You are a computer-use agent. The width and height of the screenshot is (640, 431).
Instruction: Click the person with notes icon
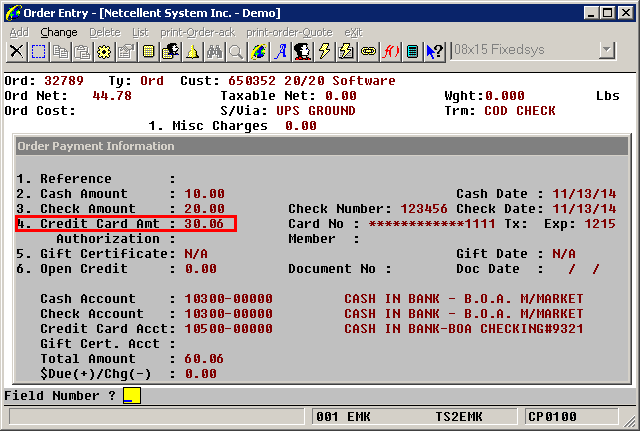click(171, 52)
